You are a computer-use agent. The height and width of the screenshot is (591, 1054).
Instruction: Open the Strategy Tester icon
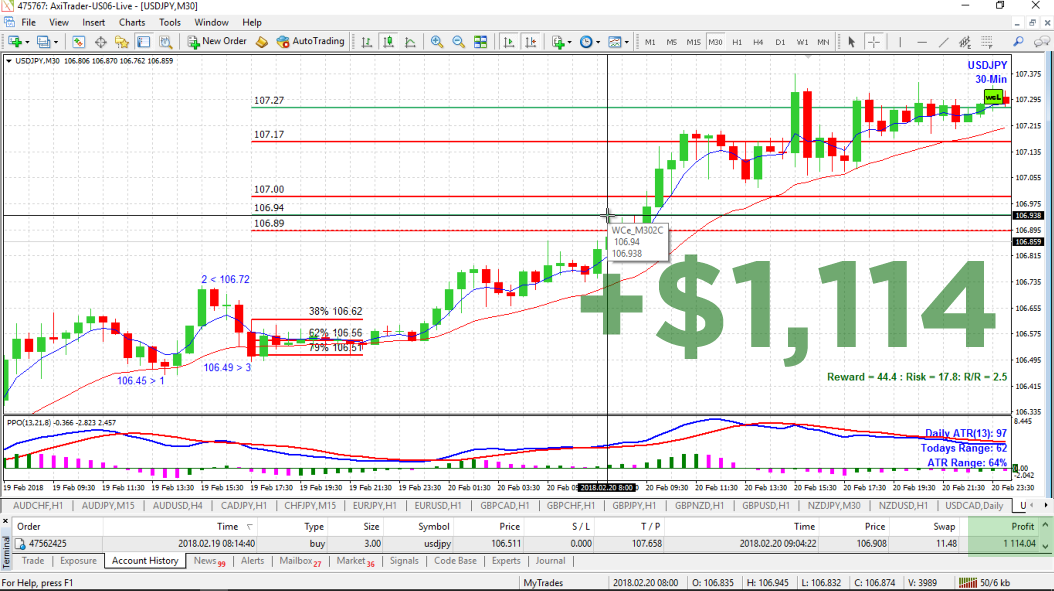pyautogui.click(x=165, y=42)
